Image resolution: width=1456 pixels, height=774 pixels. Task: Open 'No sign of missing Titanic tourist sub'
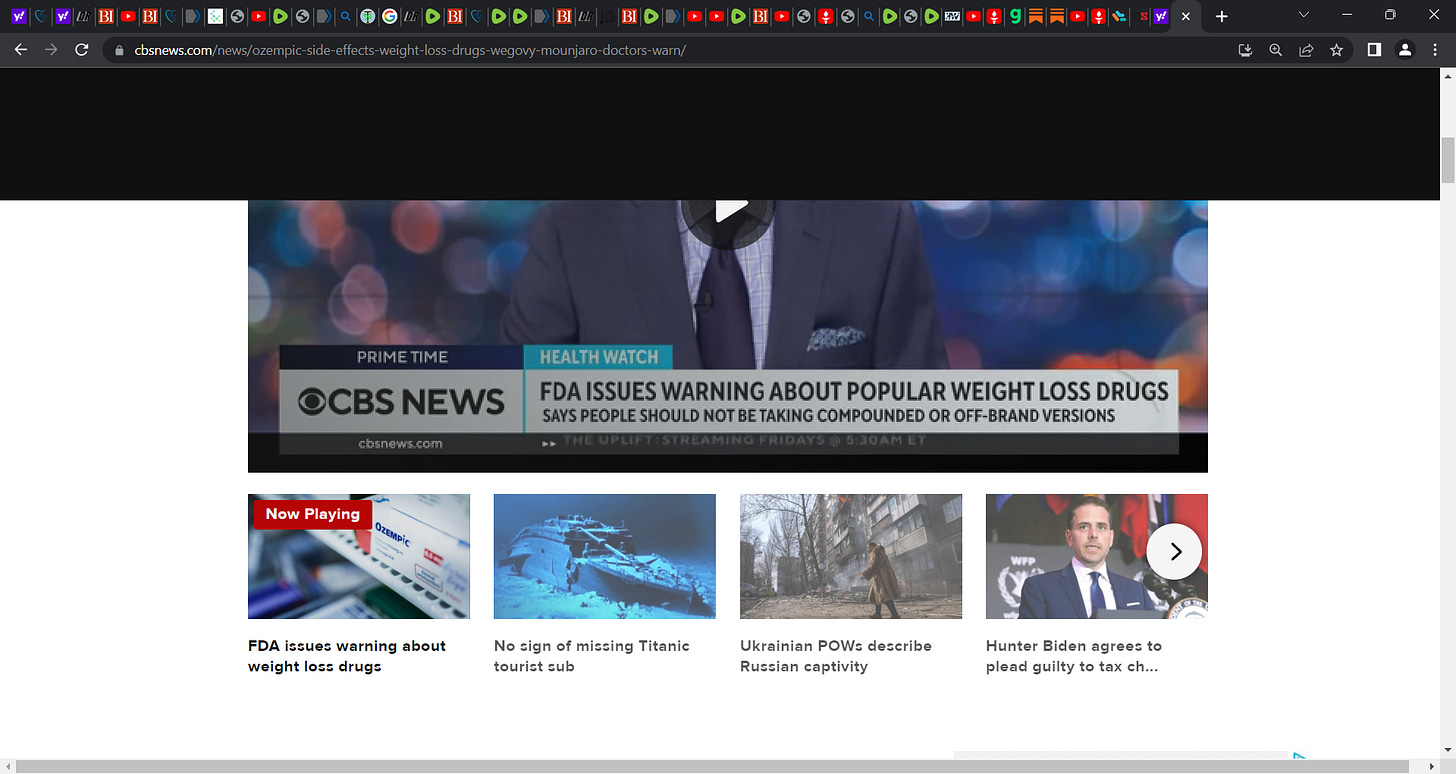(x=592, y=656)
